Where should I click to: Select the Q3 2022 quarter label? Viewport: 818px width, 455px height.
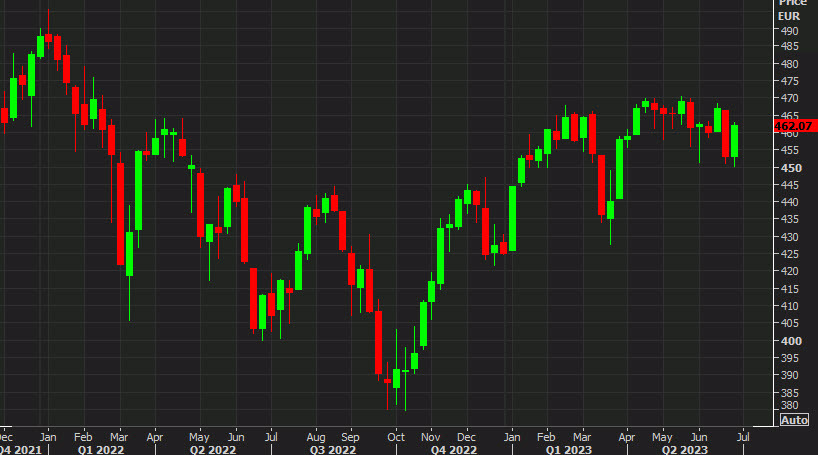pos(333,450)
